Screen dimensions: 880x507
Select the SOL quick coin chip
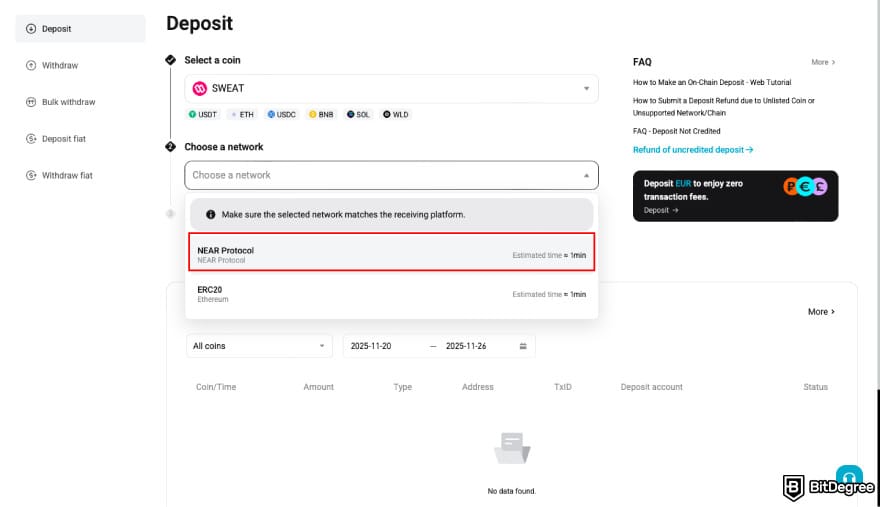point(358,115)
